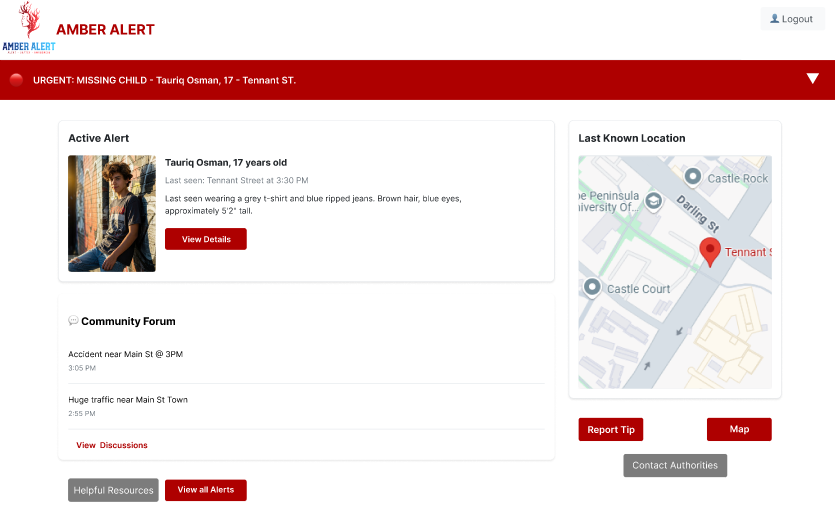
Task: Click the Helpful Resources button
Action: (x=113, y=490)
